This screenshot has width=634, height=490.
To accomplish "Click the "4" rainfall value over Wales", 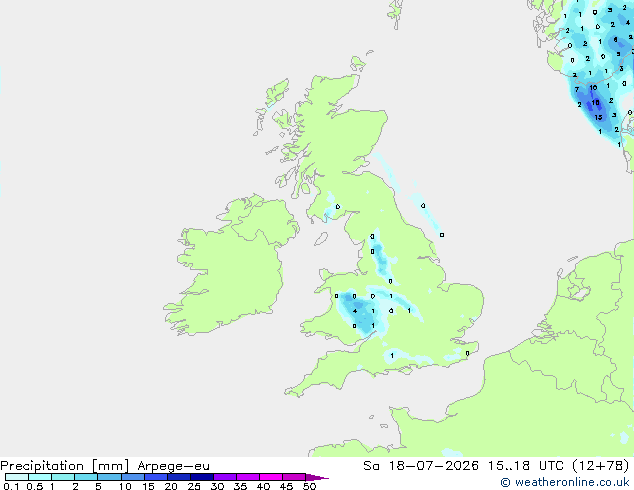I will [355, 311].
